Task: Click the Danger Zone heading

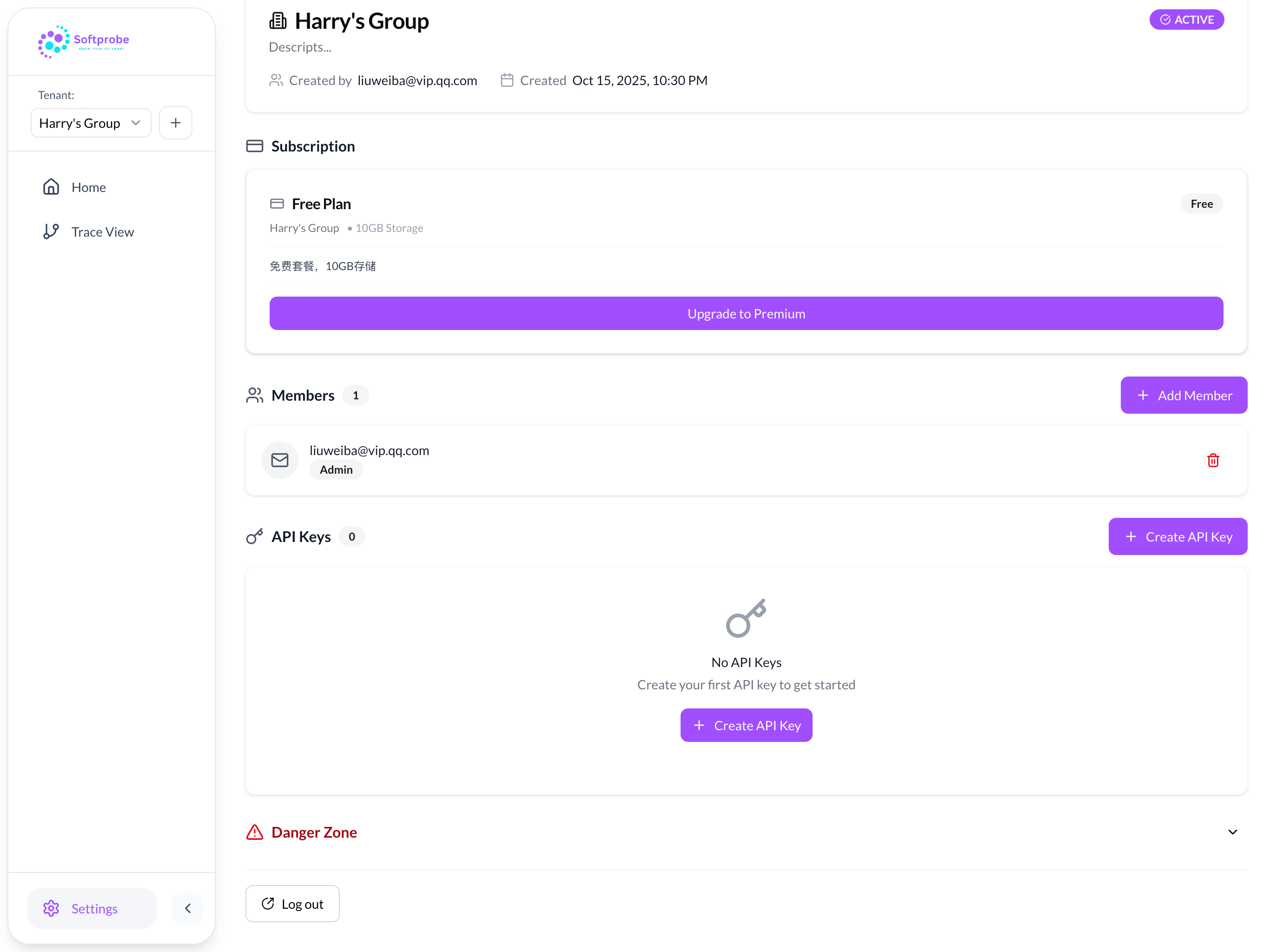Action: 314,832
